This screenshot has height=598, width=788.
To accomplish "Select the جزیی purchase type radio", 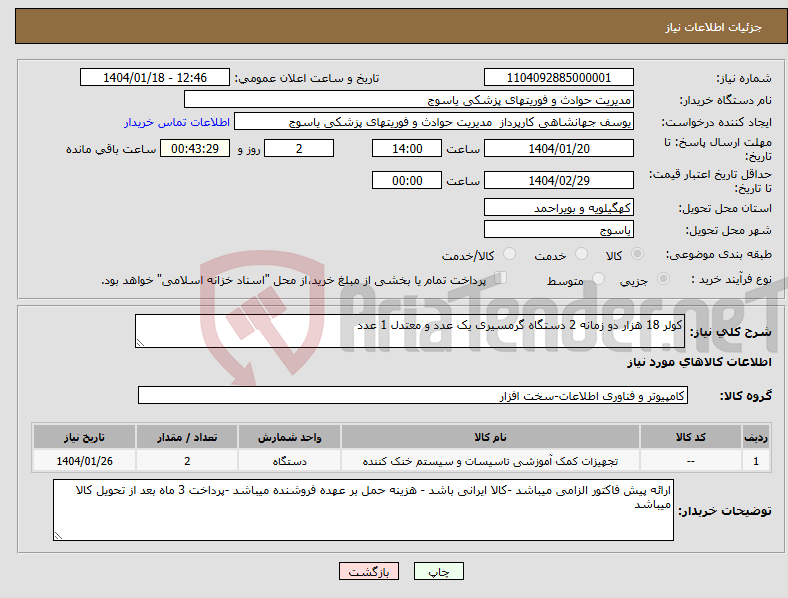I will coord(663,278).
